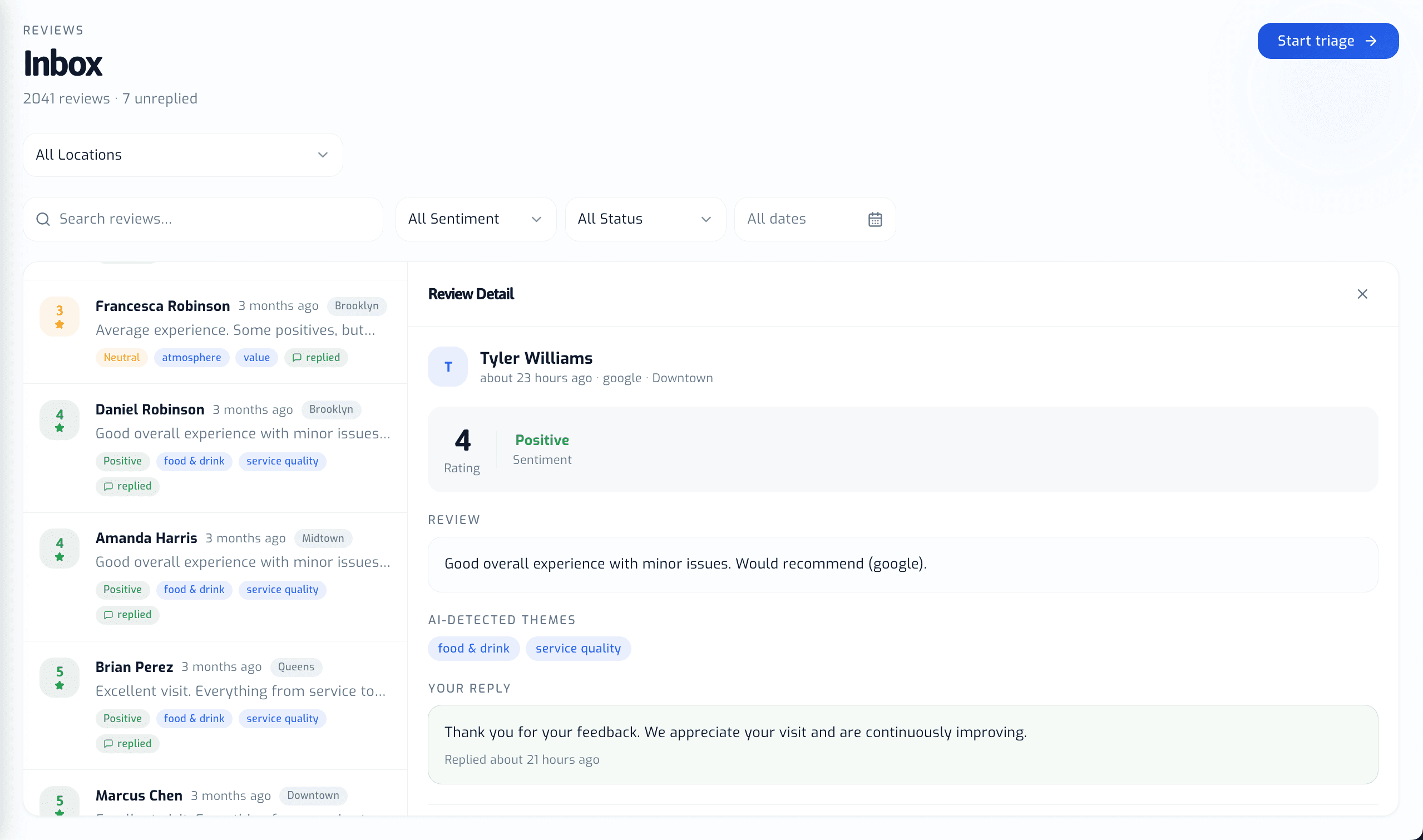Click the Positive sentiment label in Review Detail
This screenshot has height=840, width=1423.
point(542,441)
